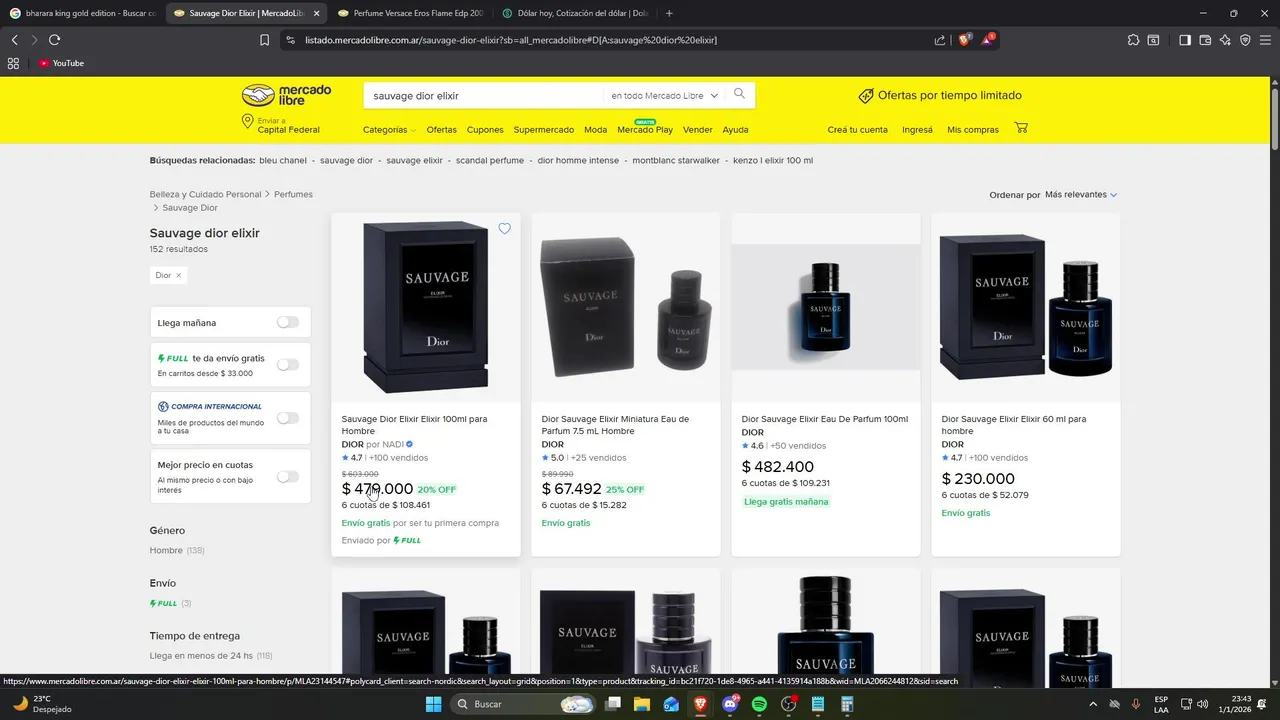
Task: Click related search 'bleu chanel'
Action: click(x=283, y=160)
